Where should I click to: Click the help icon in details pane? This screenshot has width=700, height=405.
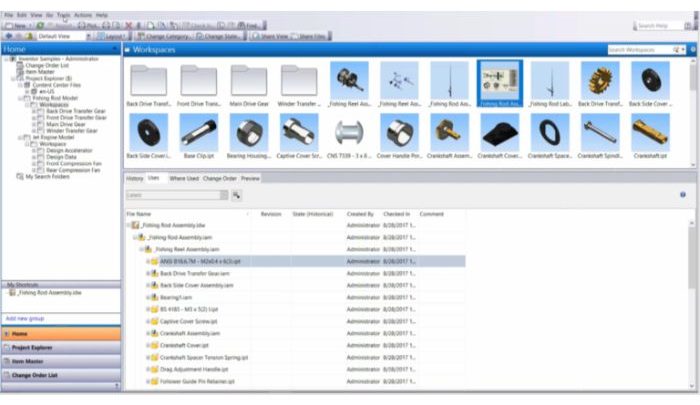682,195
